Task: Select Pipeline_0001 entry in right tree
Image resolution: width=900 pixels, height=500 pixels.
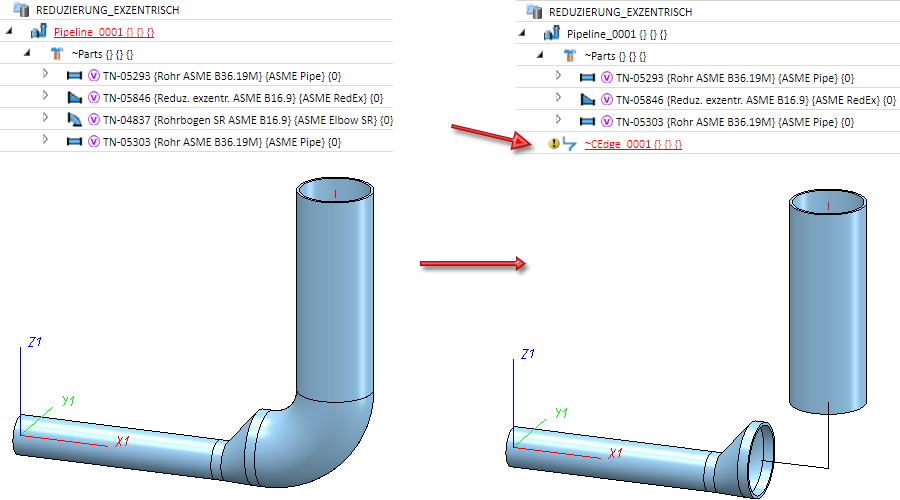Action: (x=617, y=34)
